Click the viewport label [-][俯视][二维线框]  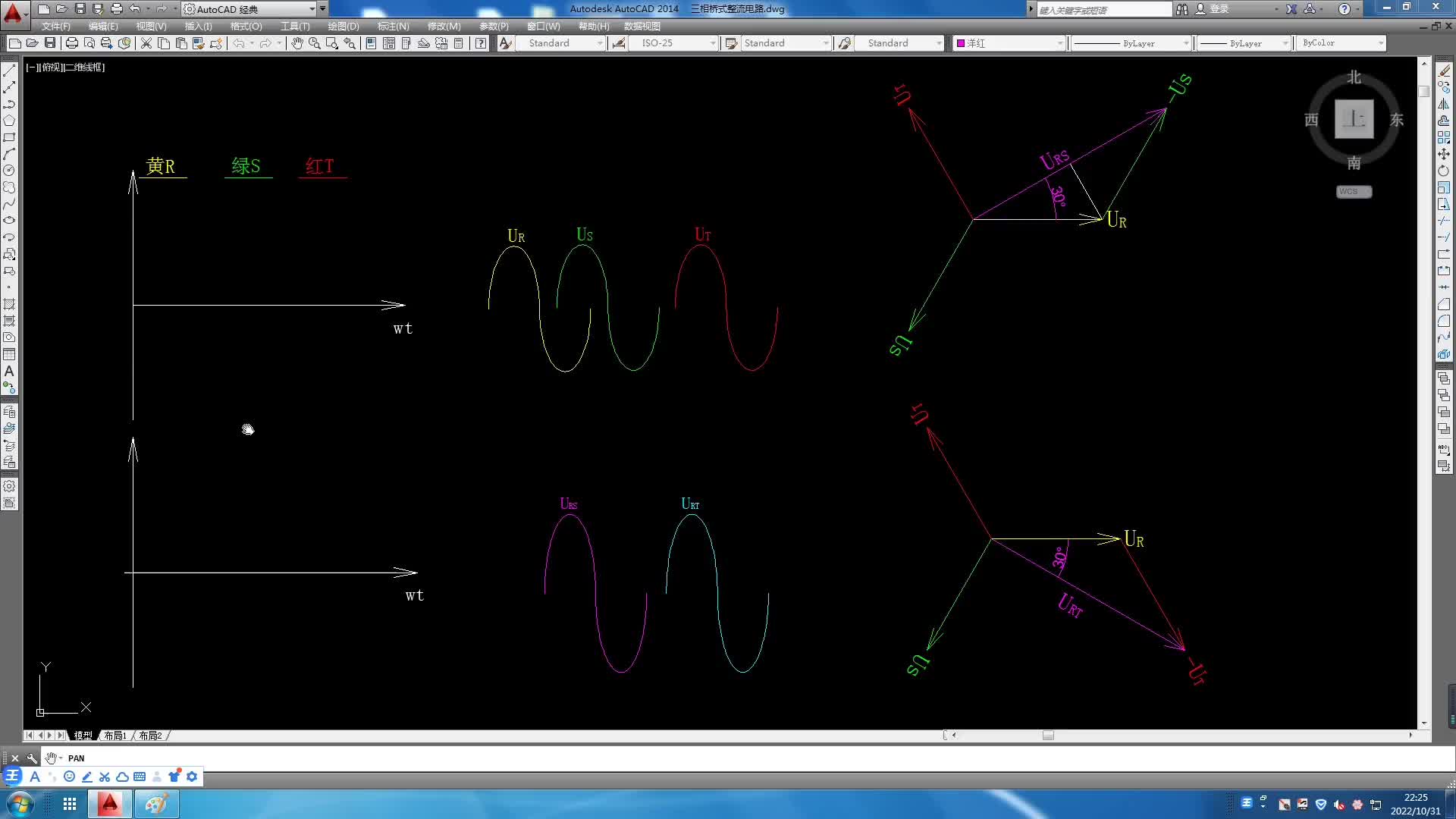65,67
